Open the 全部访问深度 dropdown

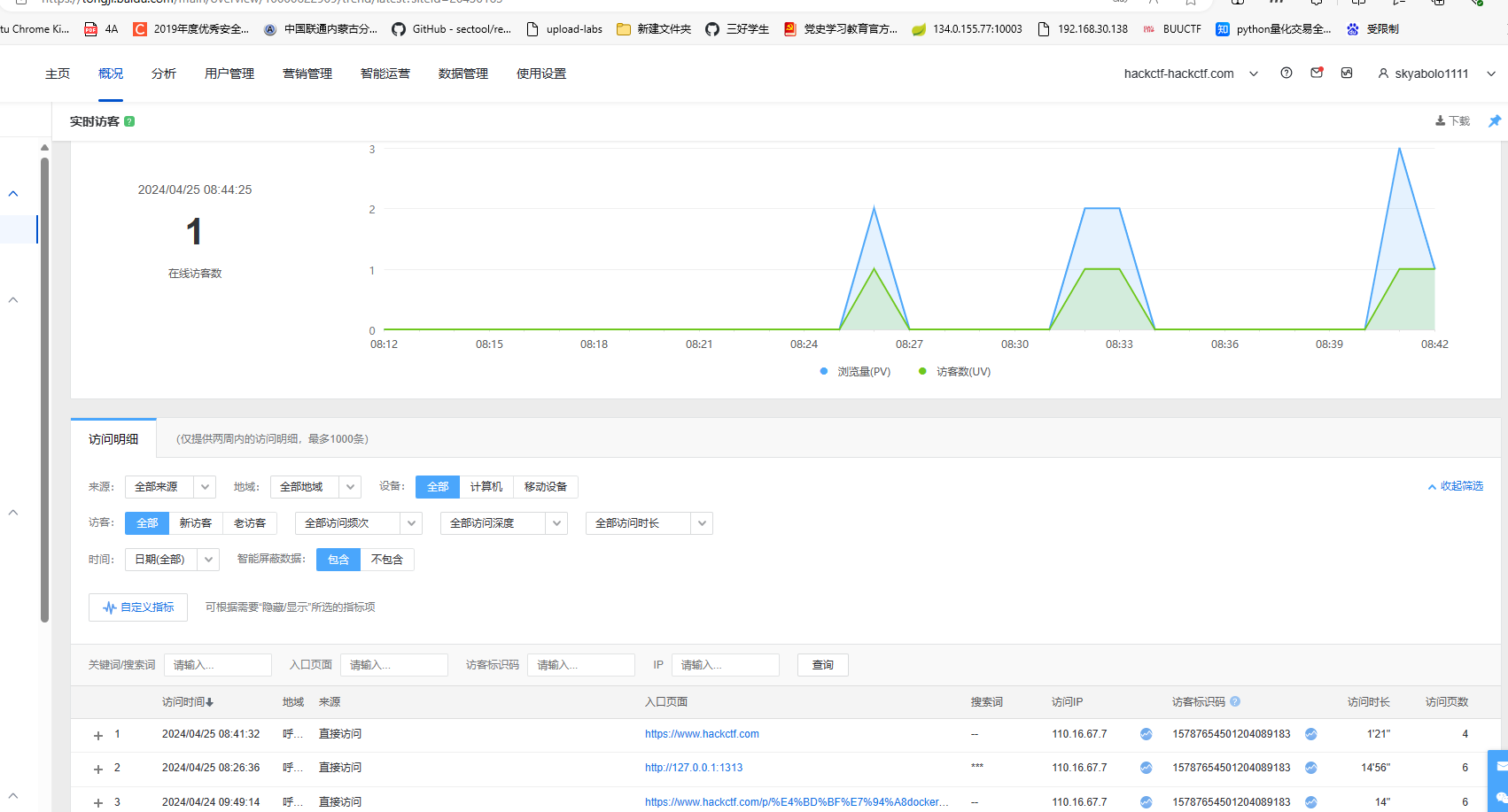pos(504,523)
